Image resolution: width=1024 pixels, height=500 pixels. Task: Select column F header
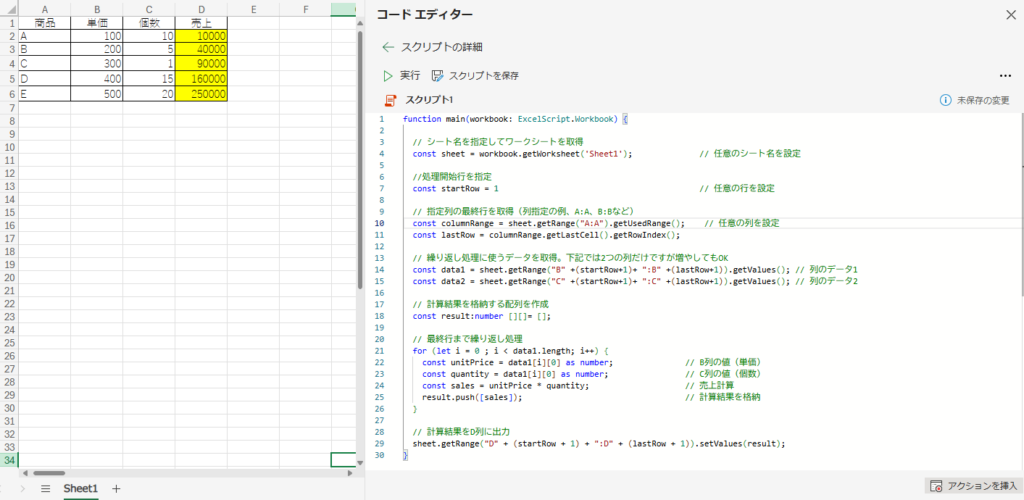[x=306, y=9]
